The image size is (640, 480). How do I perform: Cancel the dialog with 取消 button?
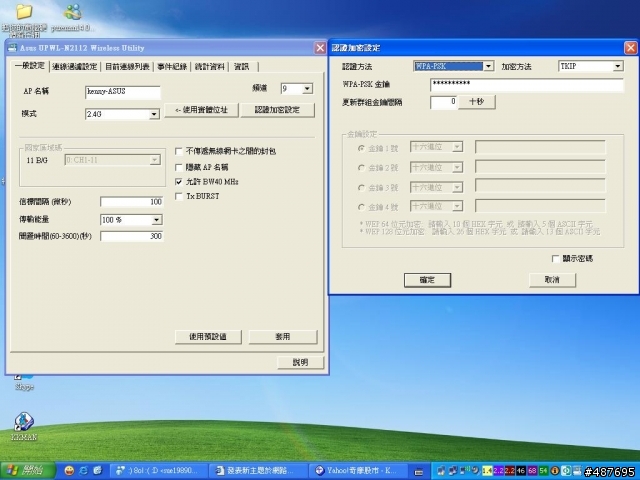[x=552, y=280]
